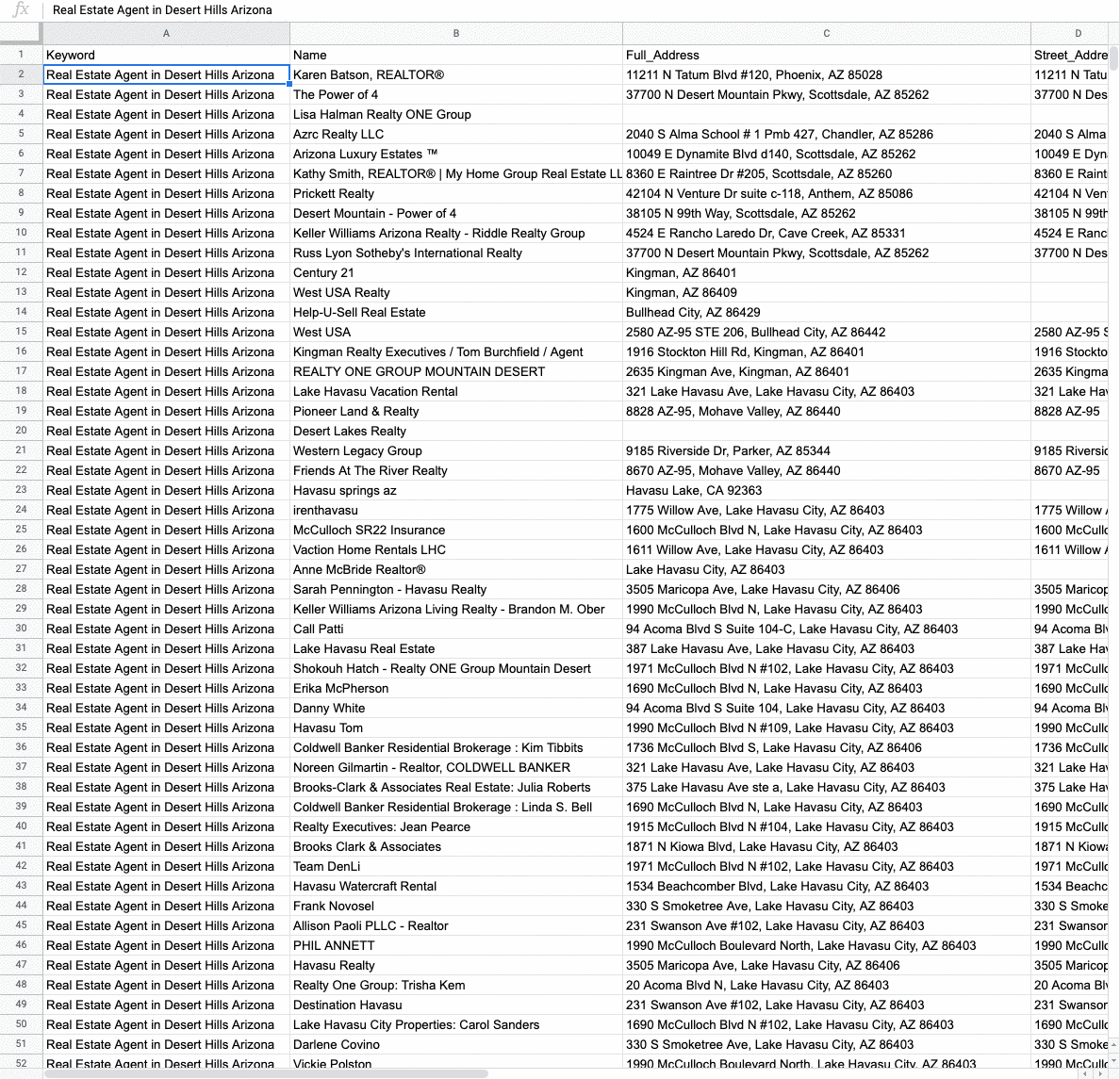Screen dimensions: 1120x1079
Task: Click address '11211 N Tatum Blvd #120, Phoenix'
Action: (827, 75)
